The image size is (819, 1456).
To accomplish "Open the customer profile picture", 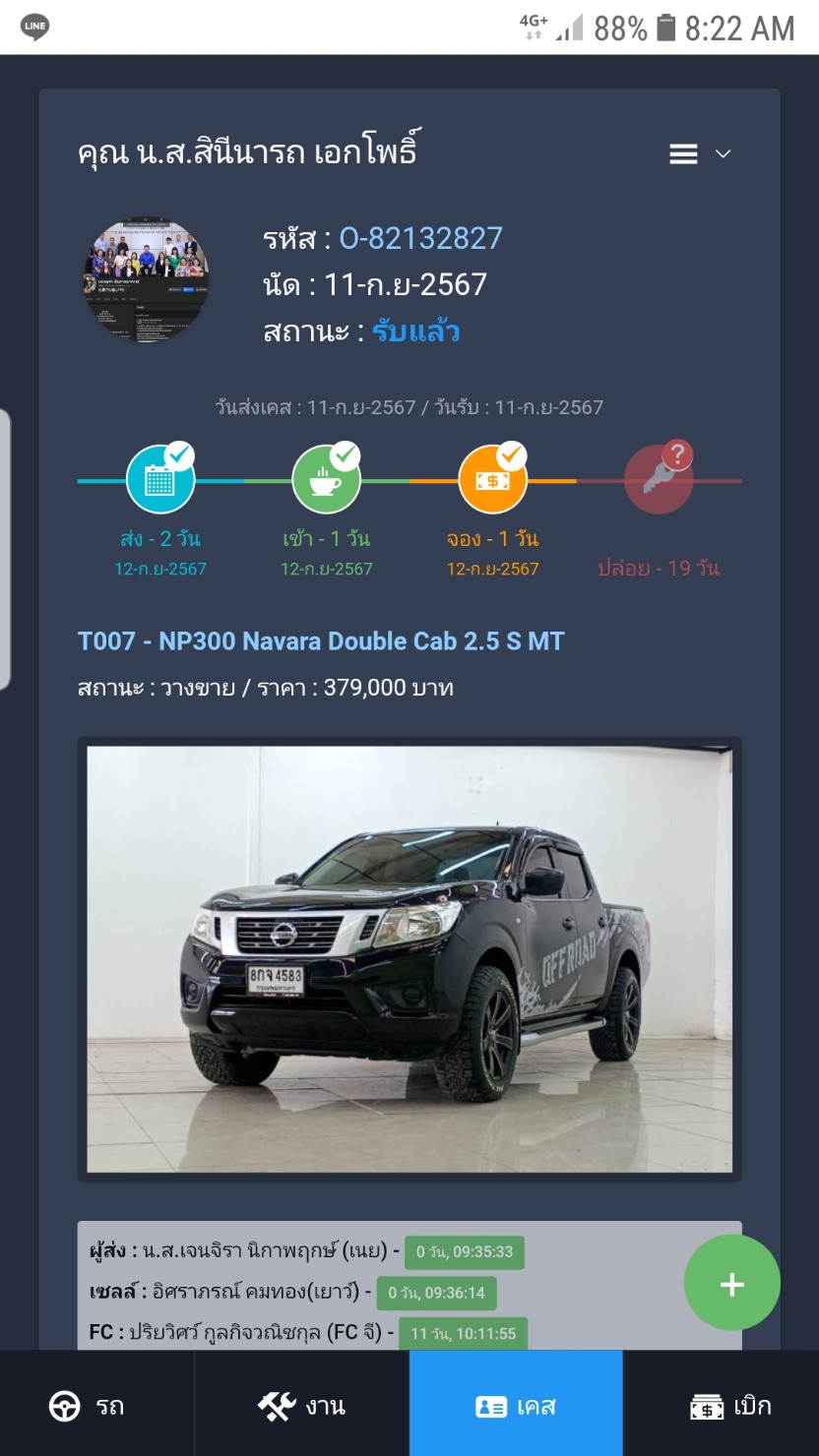I will pos(146,279).
